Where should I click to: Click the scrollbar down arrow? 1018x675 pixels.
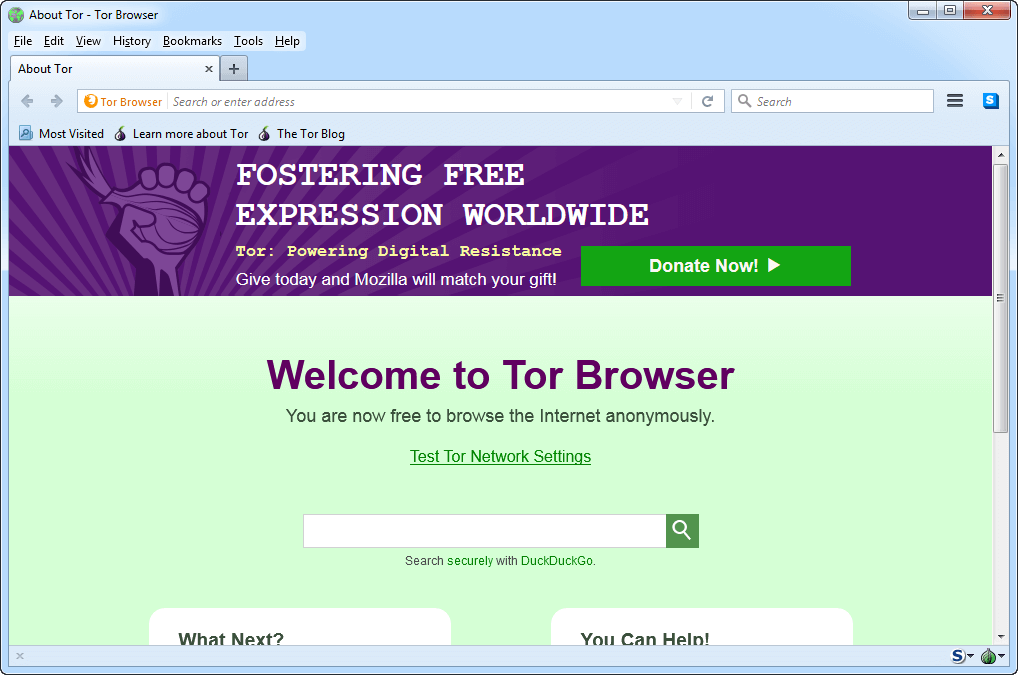pos(1000,637)
